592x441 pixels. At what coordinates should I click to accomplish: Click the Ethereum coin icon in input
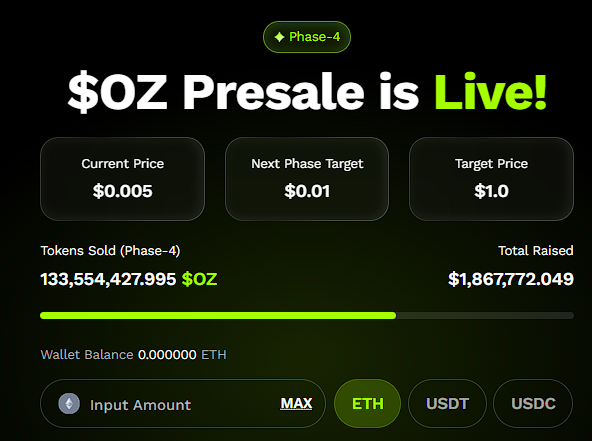69,404
